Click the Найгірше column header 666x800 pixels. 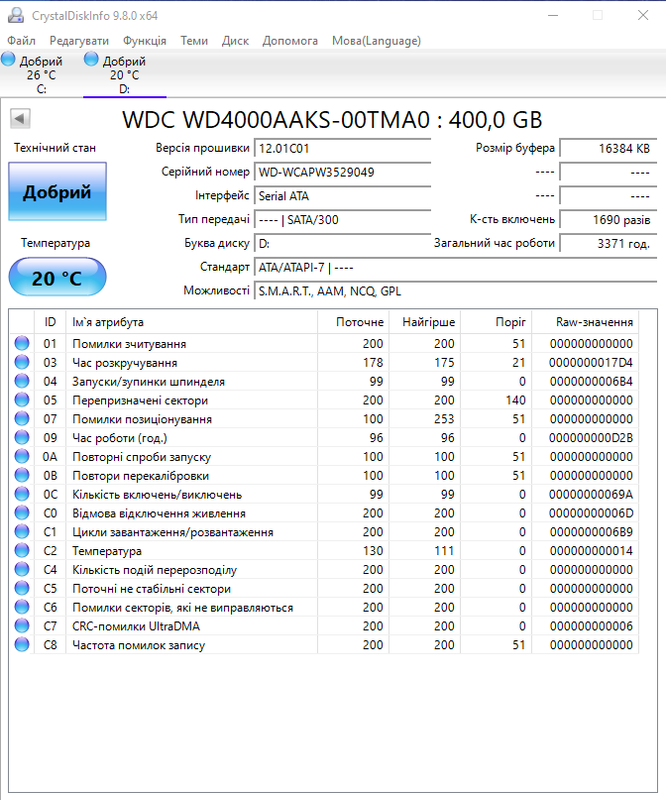point(425,322)
